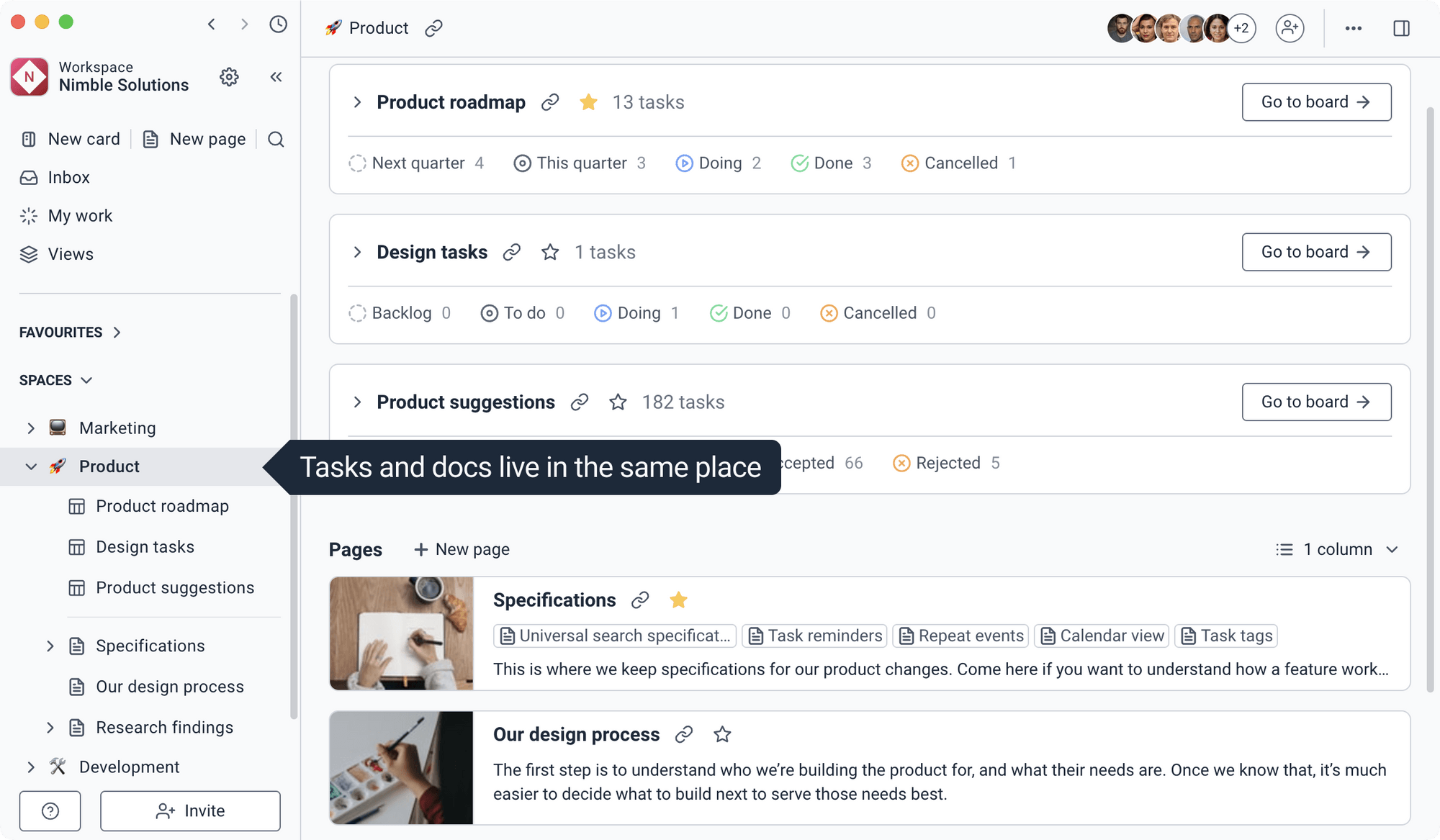Click New page next to Pages heading
Image resolution: width=1440 pixels, height=840 pixels.
pos(461,549)
